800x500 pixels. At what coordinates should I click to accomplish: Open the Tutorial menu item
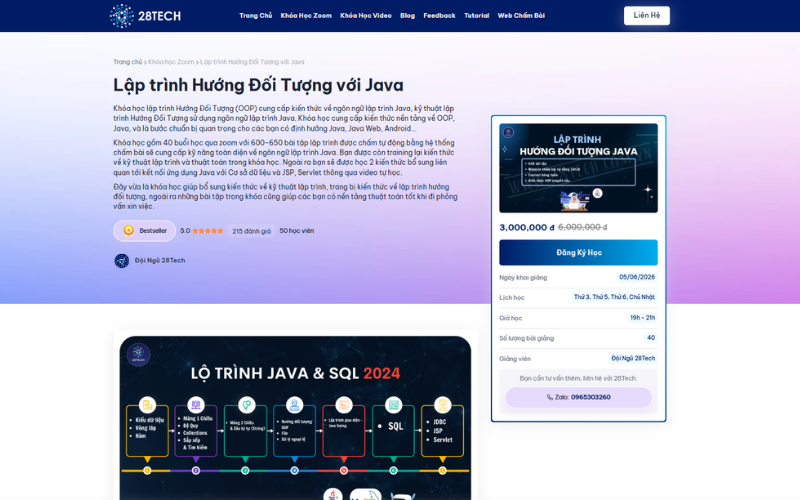tap(477, 16)
